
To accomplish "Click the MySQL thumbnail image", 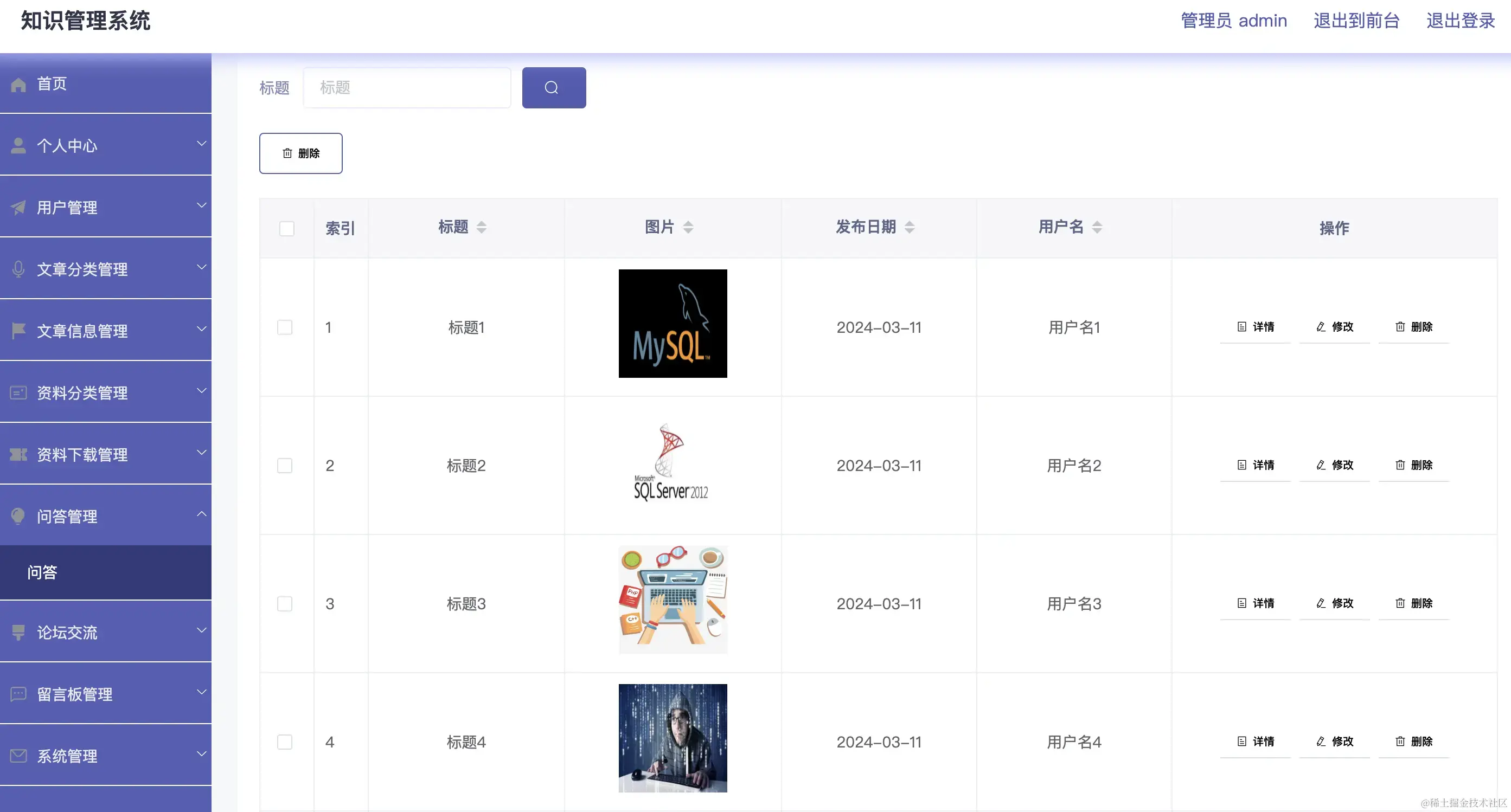I will pyautogui.click(x=672, y=324).
